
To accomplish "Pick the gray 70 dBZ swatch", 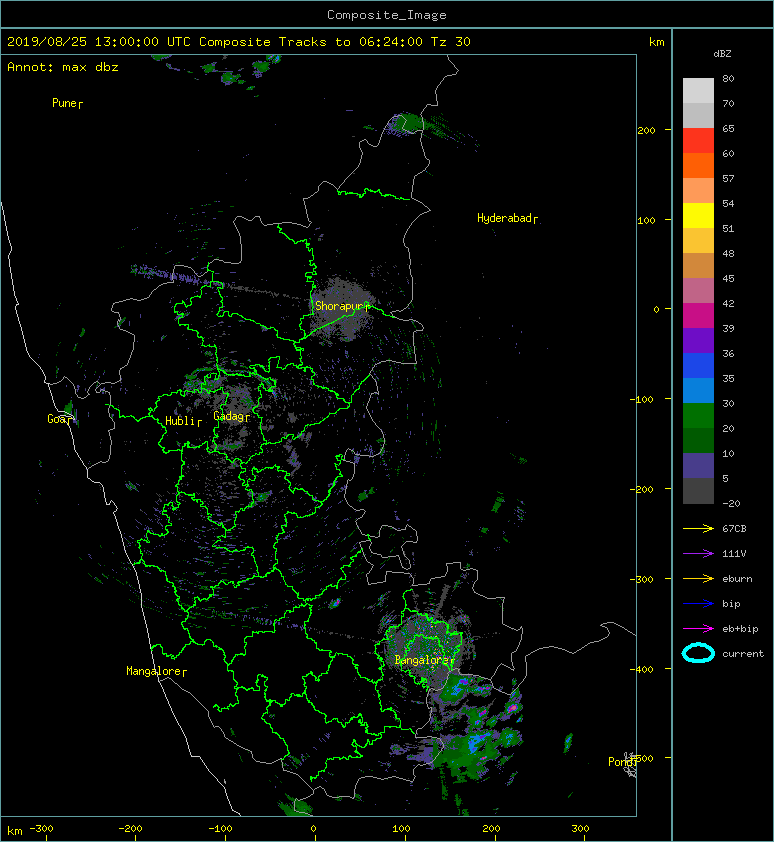I will pos(698,115).
